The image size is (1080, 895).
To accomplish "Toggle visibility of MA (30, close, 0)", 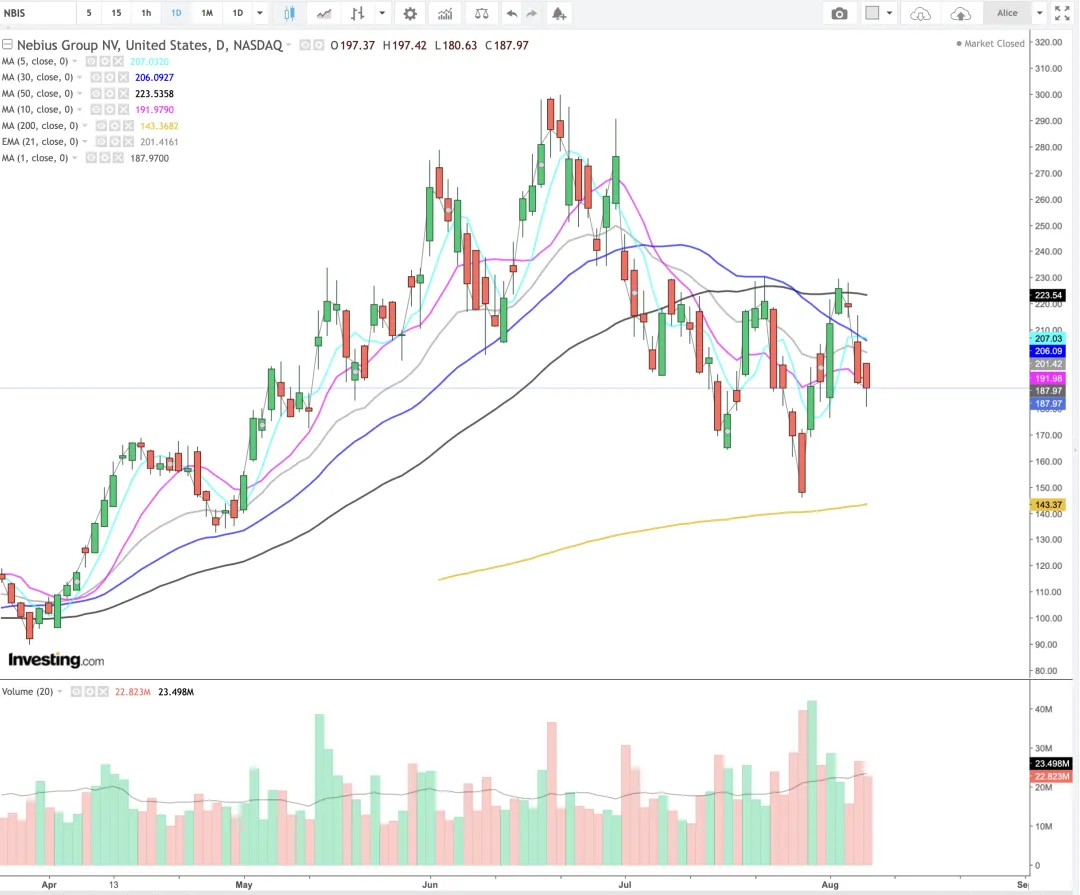I will click(96, 77).
